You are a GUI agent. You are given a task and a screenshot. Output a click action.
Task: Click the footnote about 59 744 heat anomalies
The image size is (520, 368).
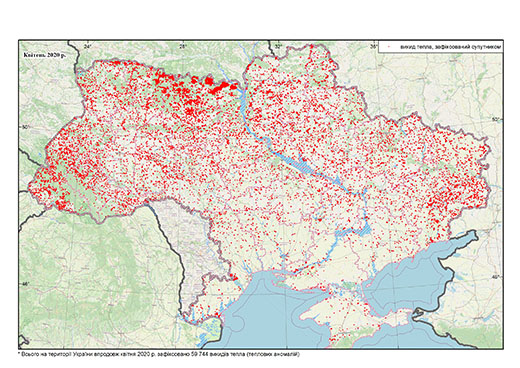(x=160, y=354)
